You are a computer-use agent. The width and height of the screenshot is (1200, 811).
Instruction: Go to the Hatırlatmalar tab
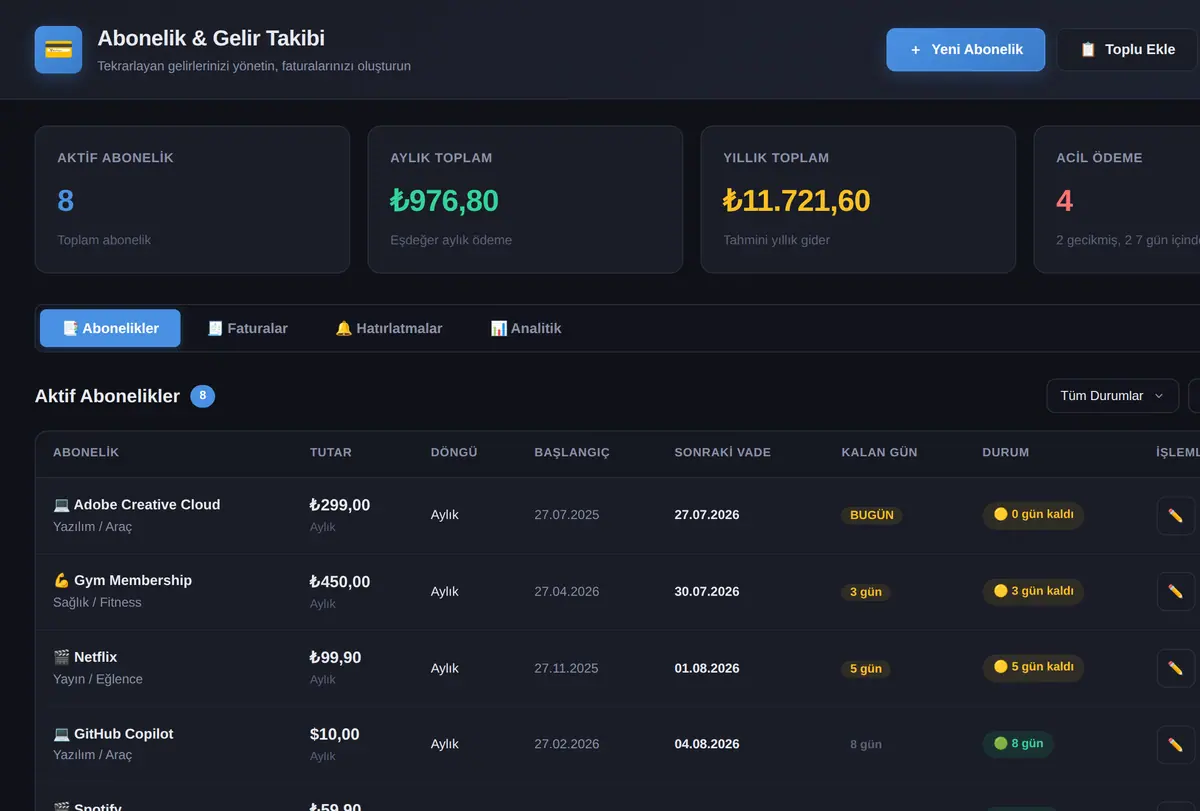coord(388,328)
